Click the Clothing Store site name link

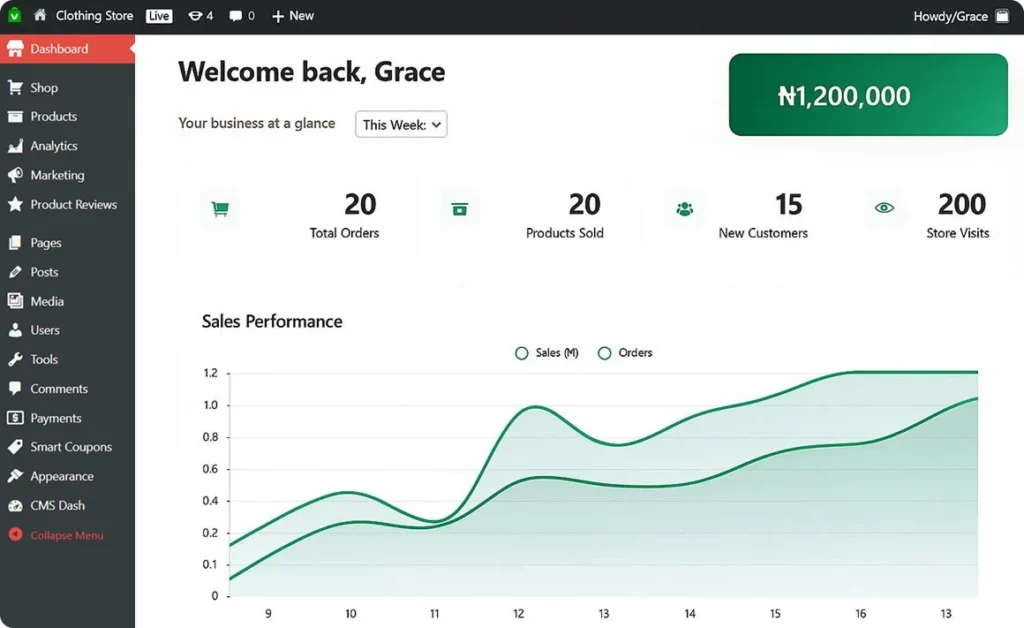(x=94, y=15)
